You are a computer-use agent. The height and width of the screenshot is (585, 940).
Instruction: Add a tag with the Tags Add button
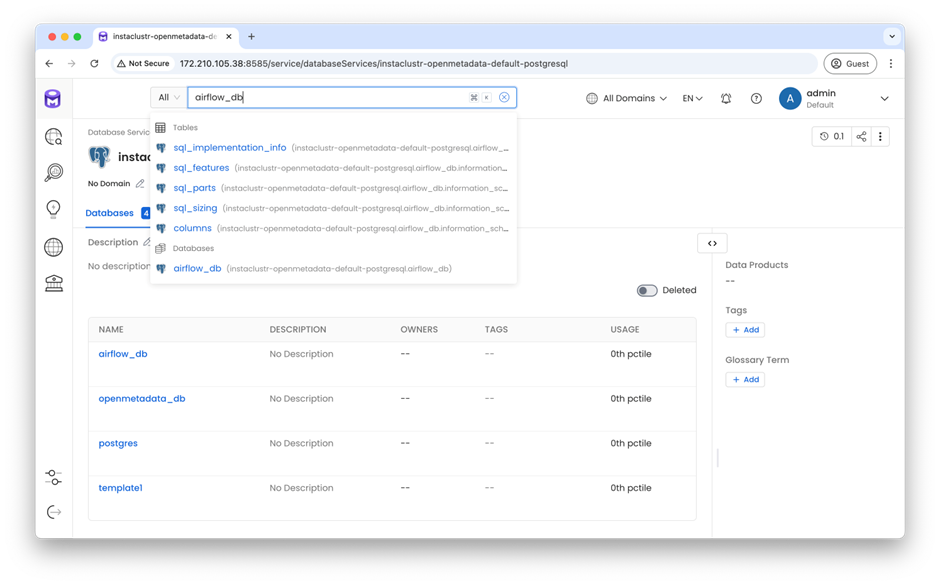coord(745,330)
